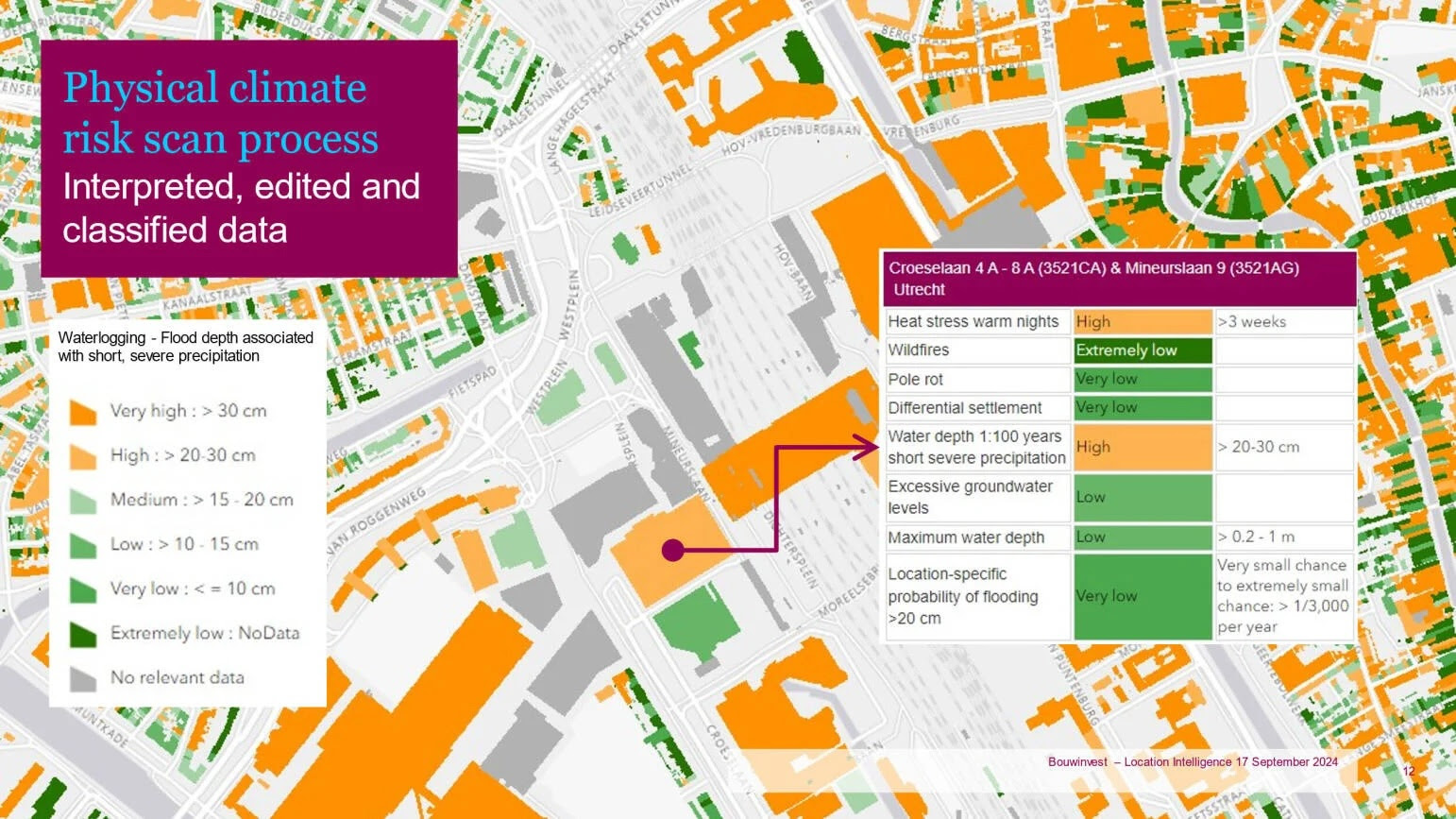Click the gray No relevant data icon
The image size is (1456, 819).
pos(83,678)
